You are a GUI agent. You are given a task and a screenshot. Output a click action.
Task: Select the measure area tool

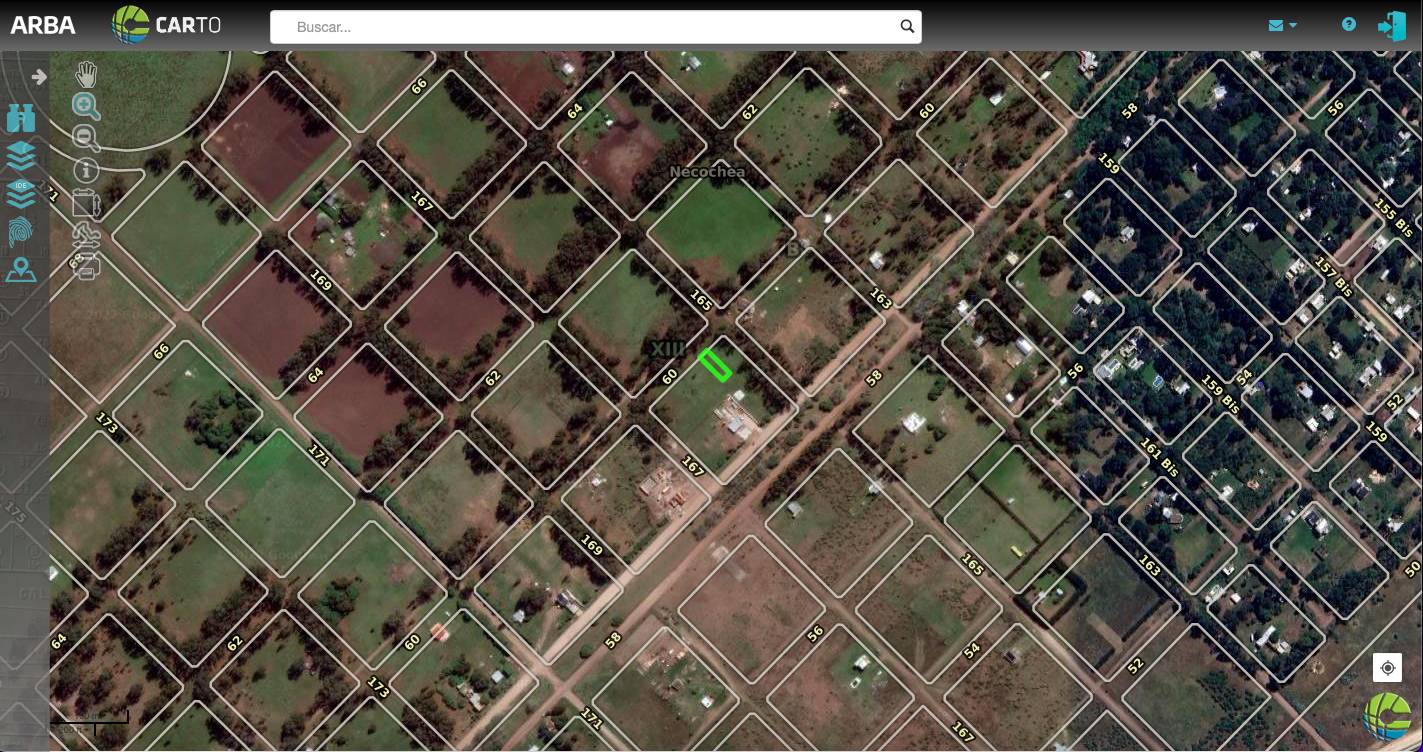click(x=87, y=202)
